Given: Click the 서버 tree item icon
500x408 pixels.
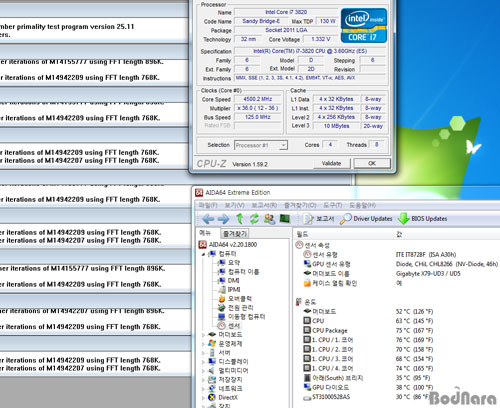Looking at the screenshot, I should 212,353.
